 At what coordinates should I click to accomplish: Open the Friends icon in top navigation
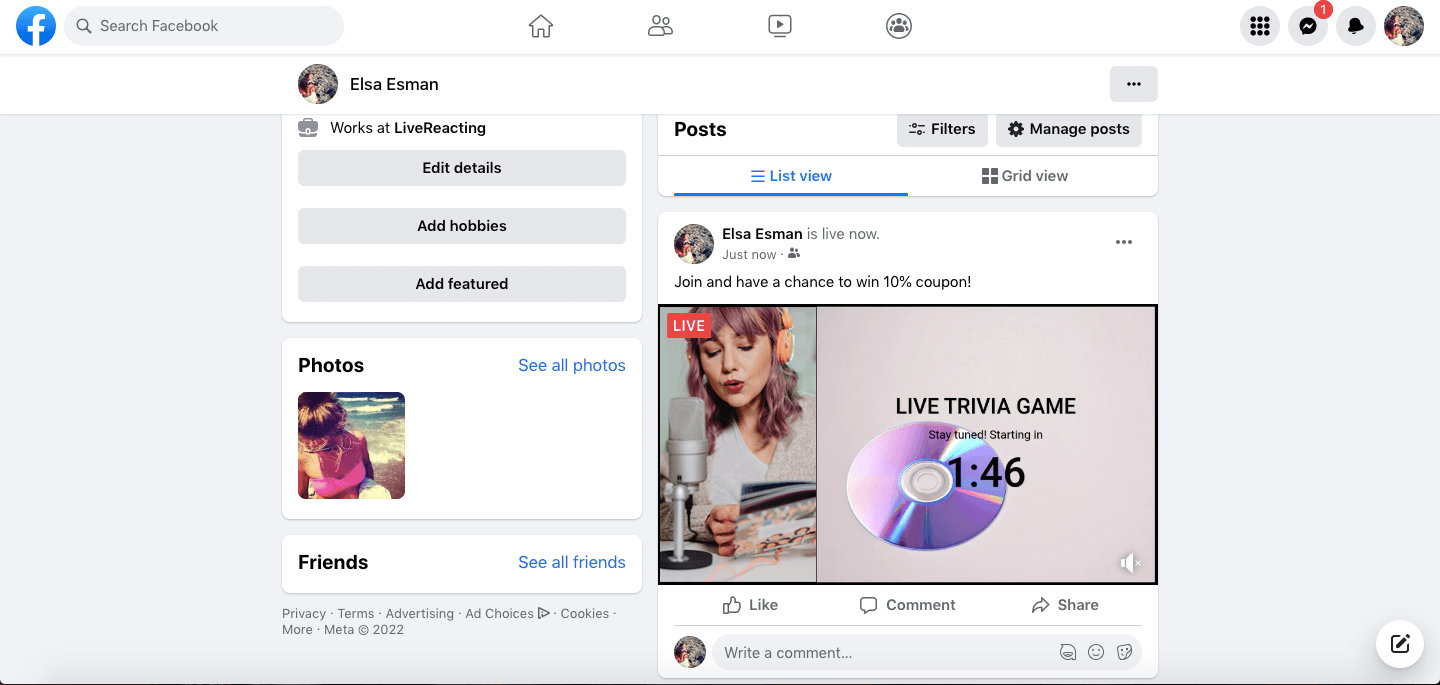[x=660, y=26]
